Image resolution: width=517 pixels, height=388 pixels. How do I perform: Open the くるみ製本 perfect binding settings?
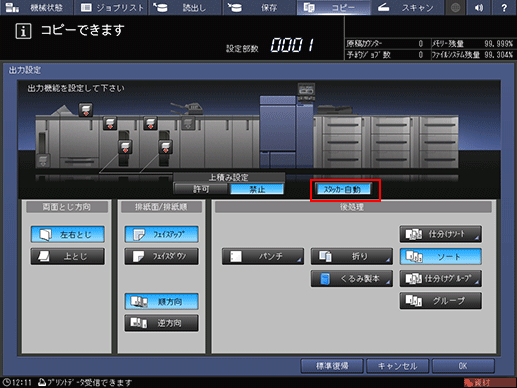(352, 279)
